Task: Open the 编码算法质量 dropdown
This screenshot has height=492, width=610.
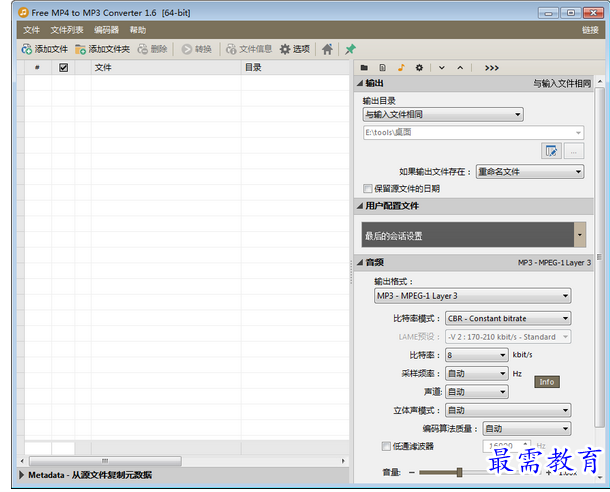Action: tap(527, 429)
